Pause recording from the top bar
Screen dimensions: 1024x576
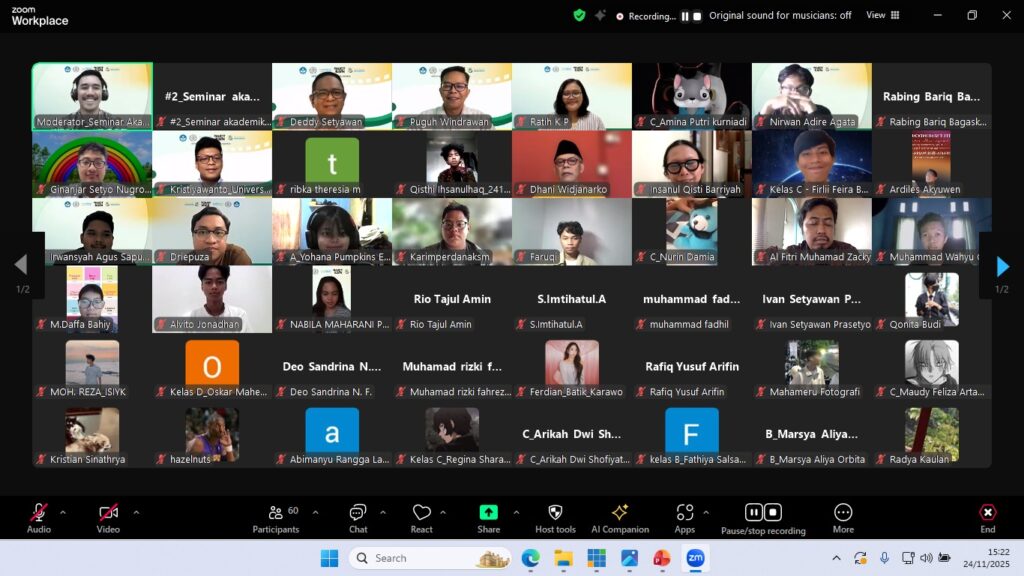(x=686, y=16)
